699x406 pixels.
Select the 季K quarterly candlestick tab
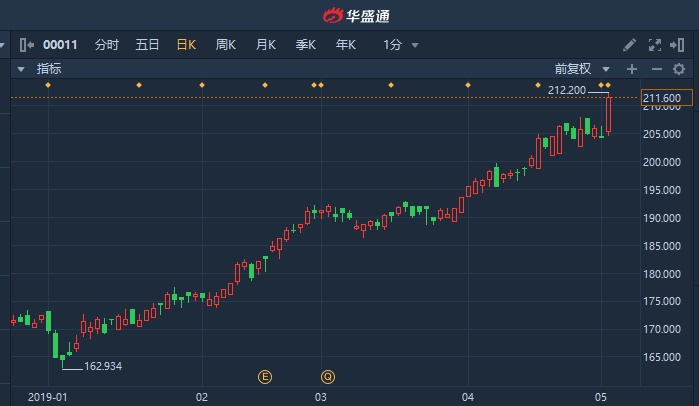click(306, 45)
